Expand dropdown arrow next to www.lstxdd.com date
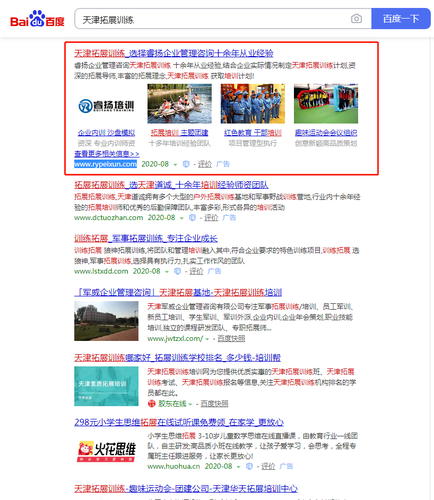The height and width of the screenshot is (500, 434). click(x=167, y=272)
